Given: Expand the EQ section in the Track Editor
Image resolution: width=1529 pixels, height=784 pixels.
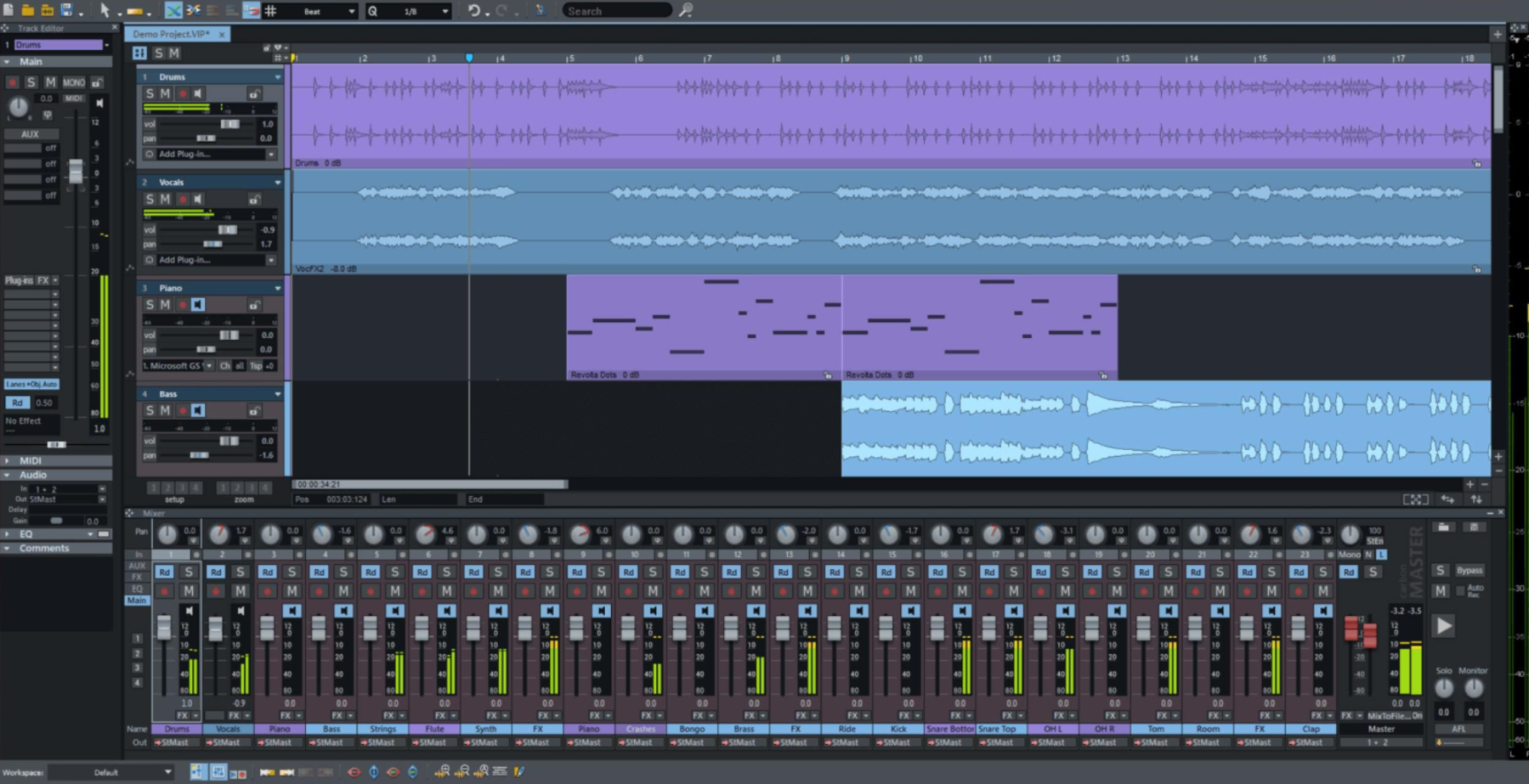Looking at the screenshot, I should pyautogui.click(x=25, y=533).
